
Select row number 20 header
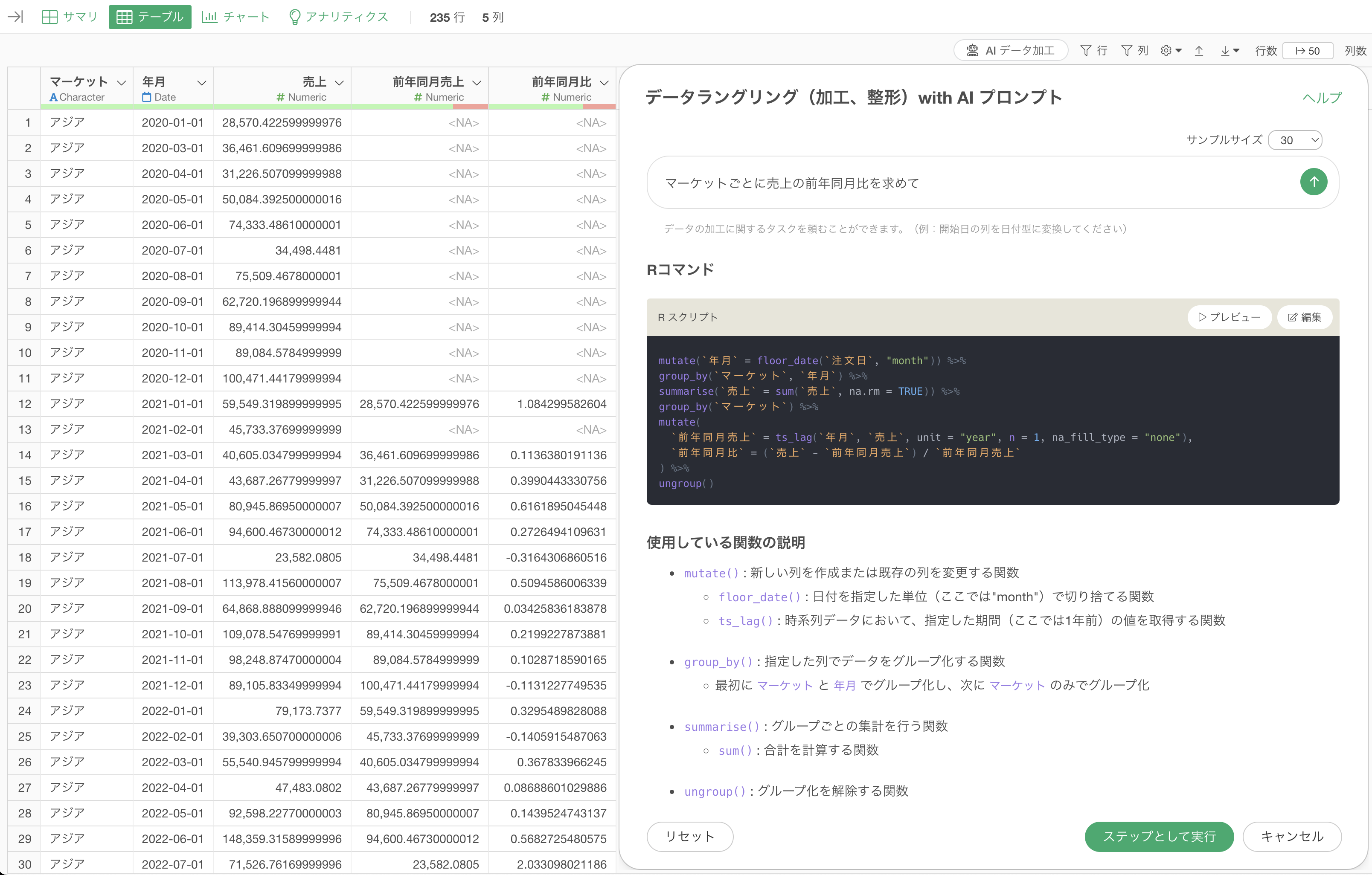tap(24, 608)
